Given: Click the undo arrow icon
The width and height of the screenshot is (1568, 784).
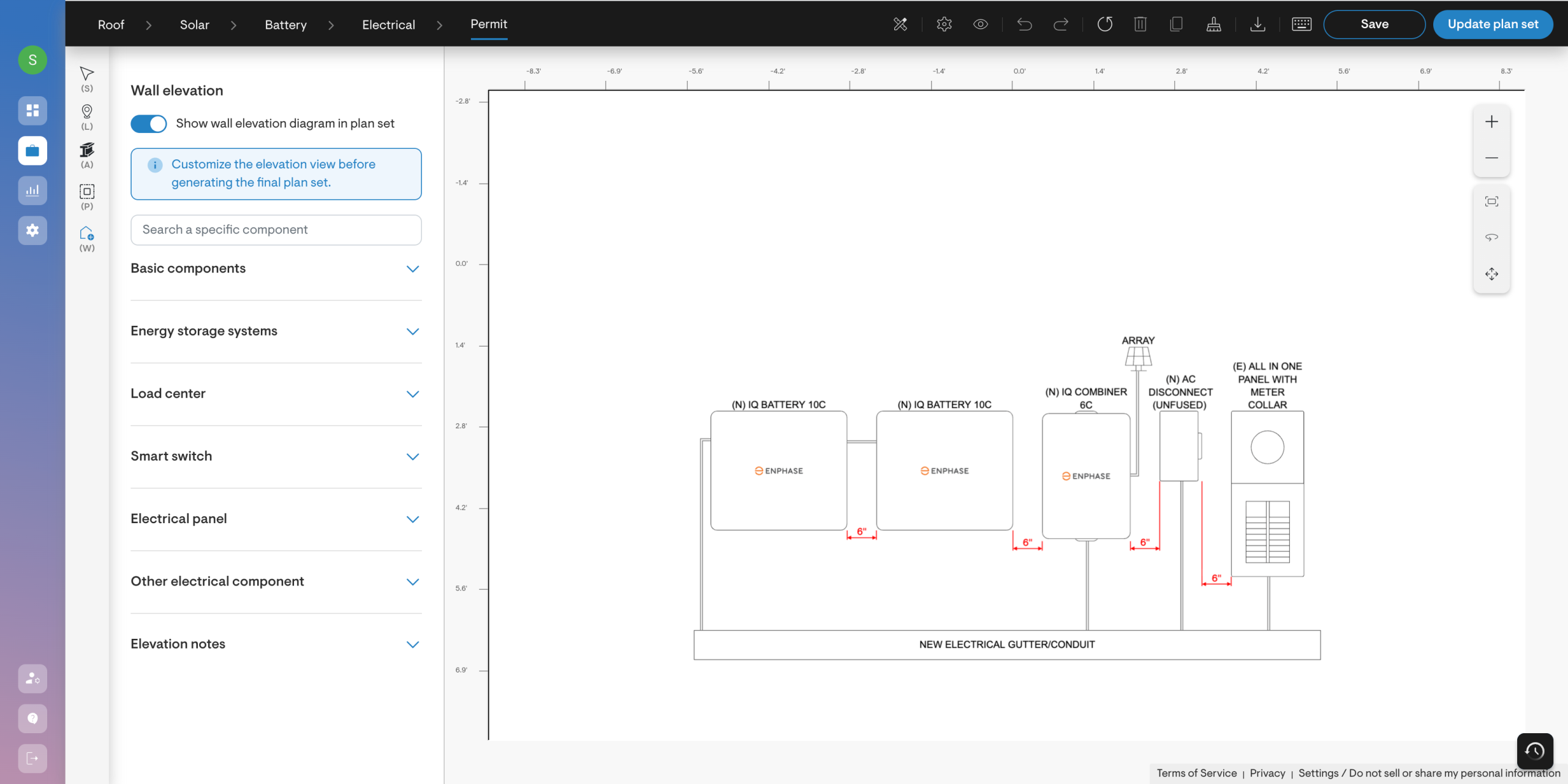Looking at the screenshot, I should pos(1024,24).
